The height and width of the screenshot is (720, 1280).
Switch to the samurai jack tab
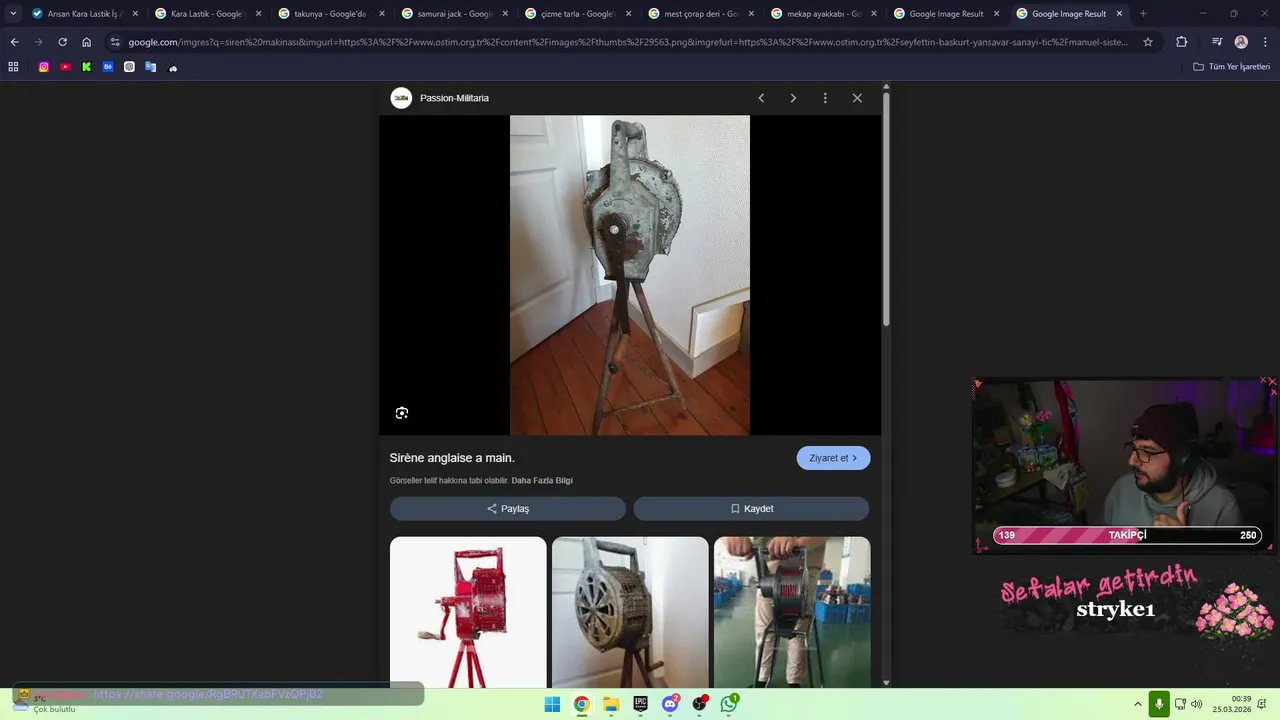453,14
